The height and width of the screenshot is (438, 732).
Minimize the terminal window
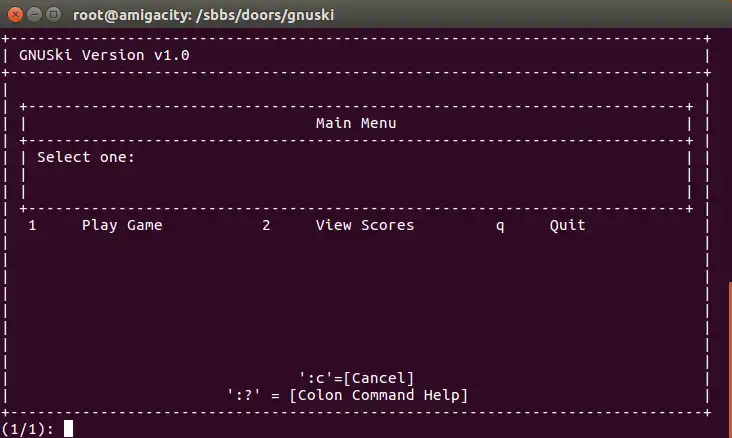click(34, 14)
